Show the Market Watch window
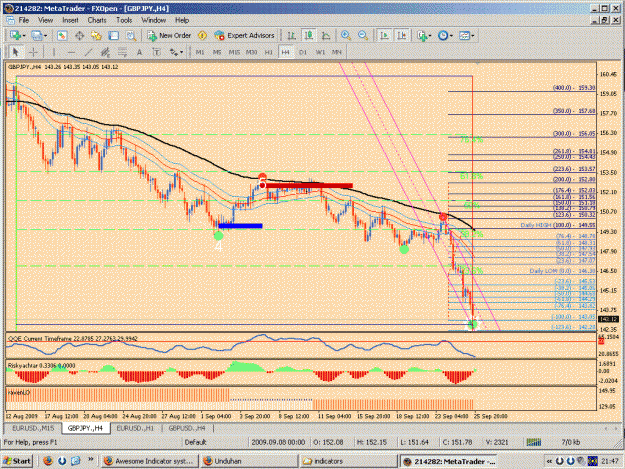The height and width of the screenshot is (469, 625). pos(61,35)
